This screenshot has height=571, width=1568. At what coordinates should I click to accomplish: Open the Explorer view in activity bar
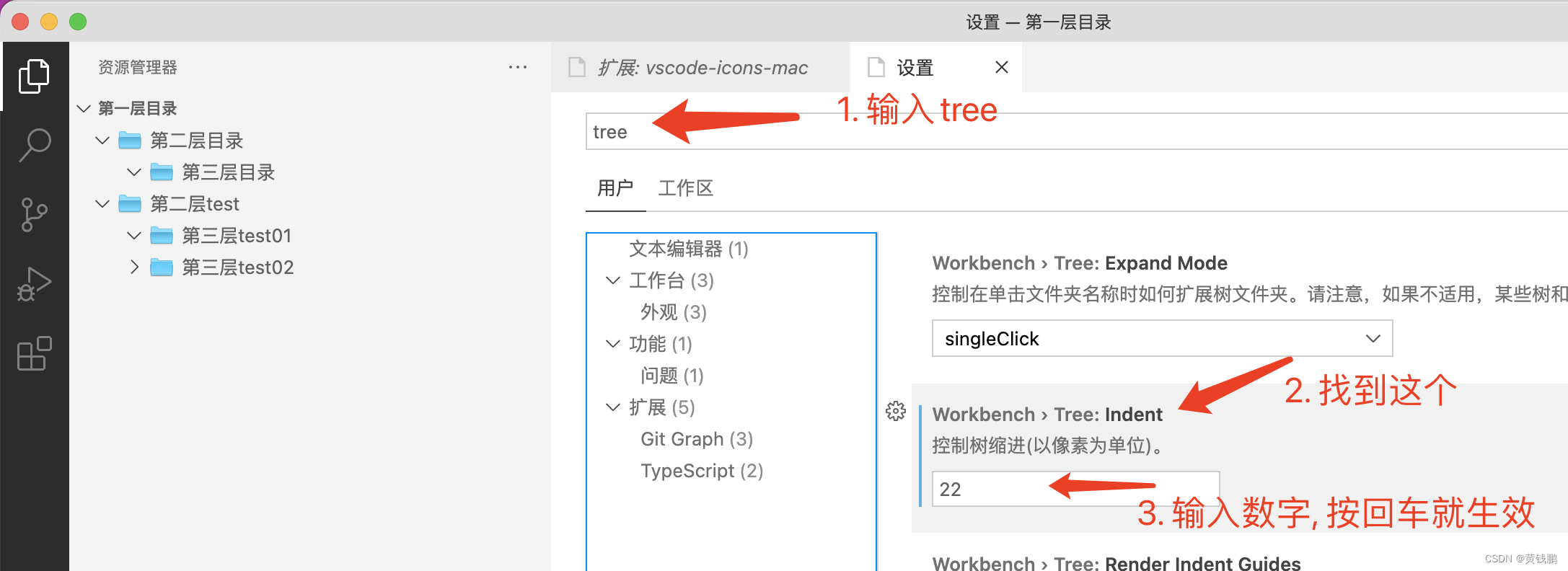click(x=34, y=76)
